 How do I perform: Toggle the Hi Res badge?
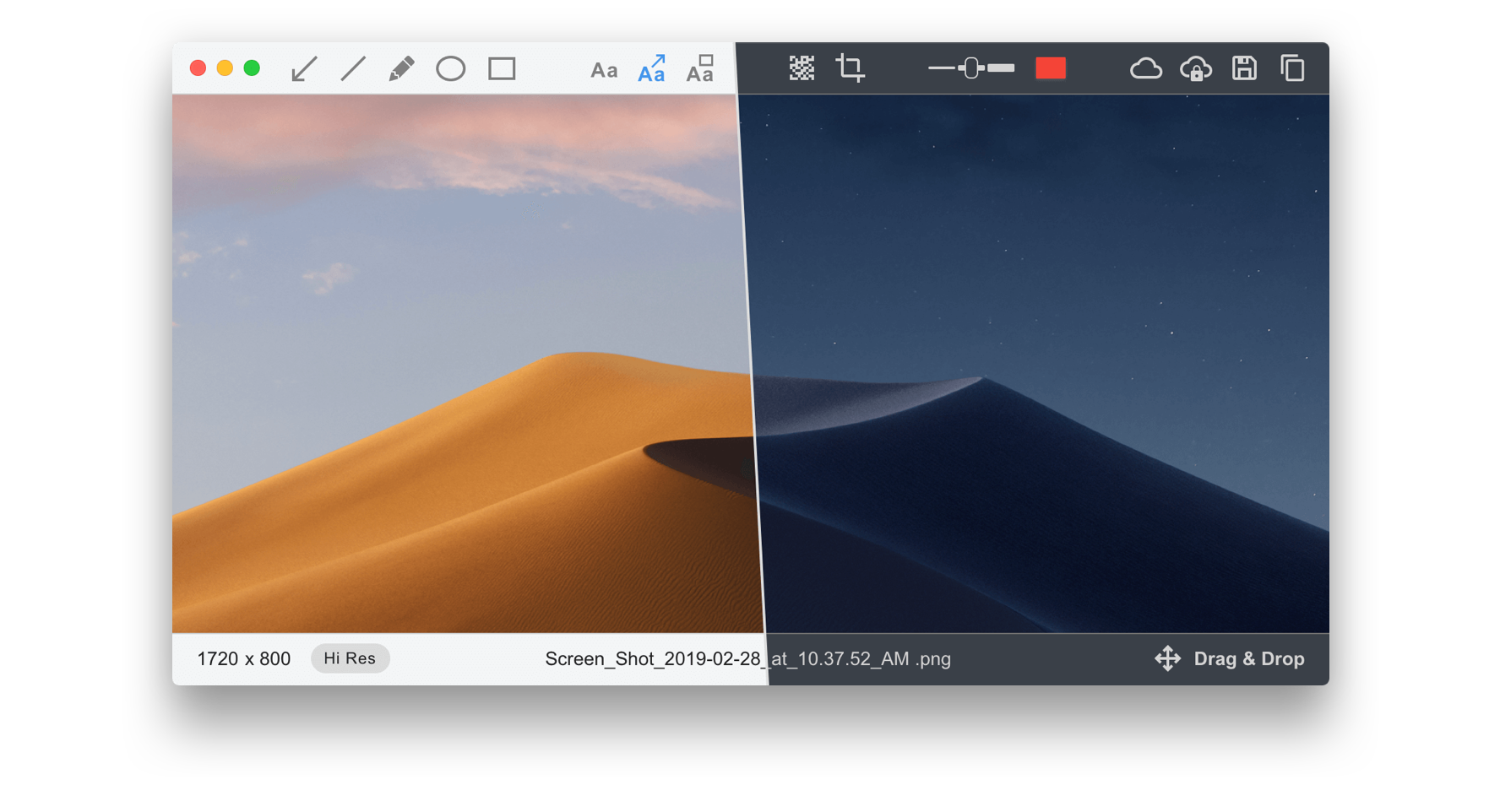(350, 658)
